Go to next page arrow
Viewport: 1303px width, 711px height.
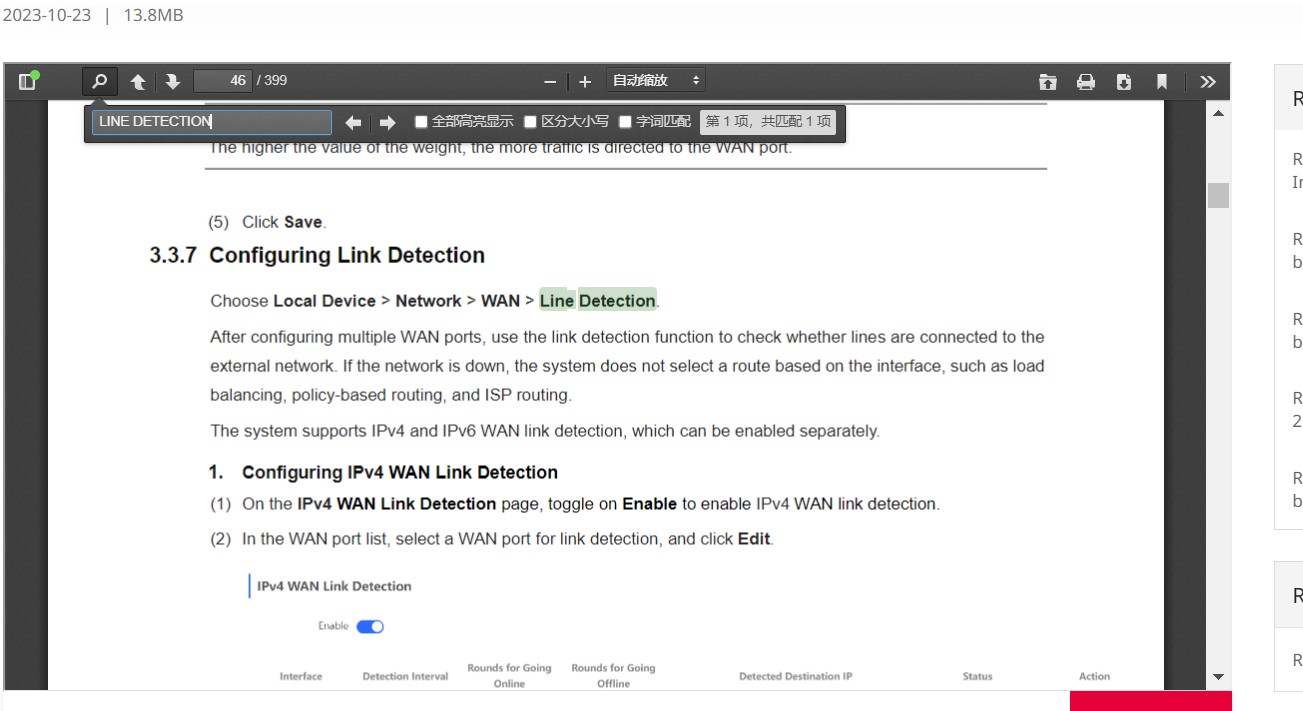point(172,81)
